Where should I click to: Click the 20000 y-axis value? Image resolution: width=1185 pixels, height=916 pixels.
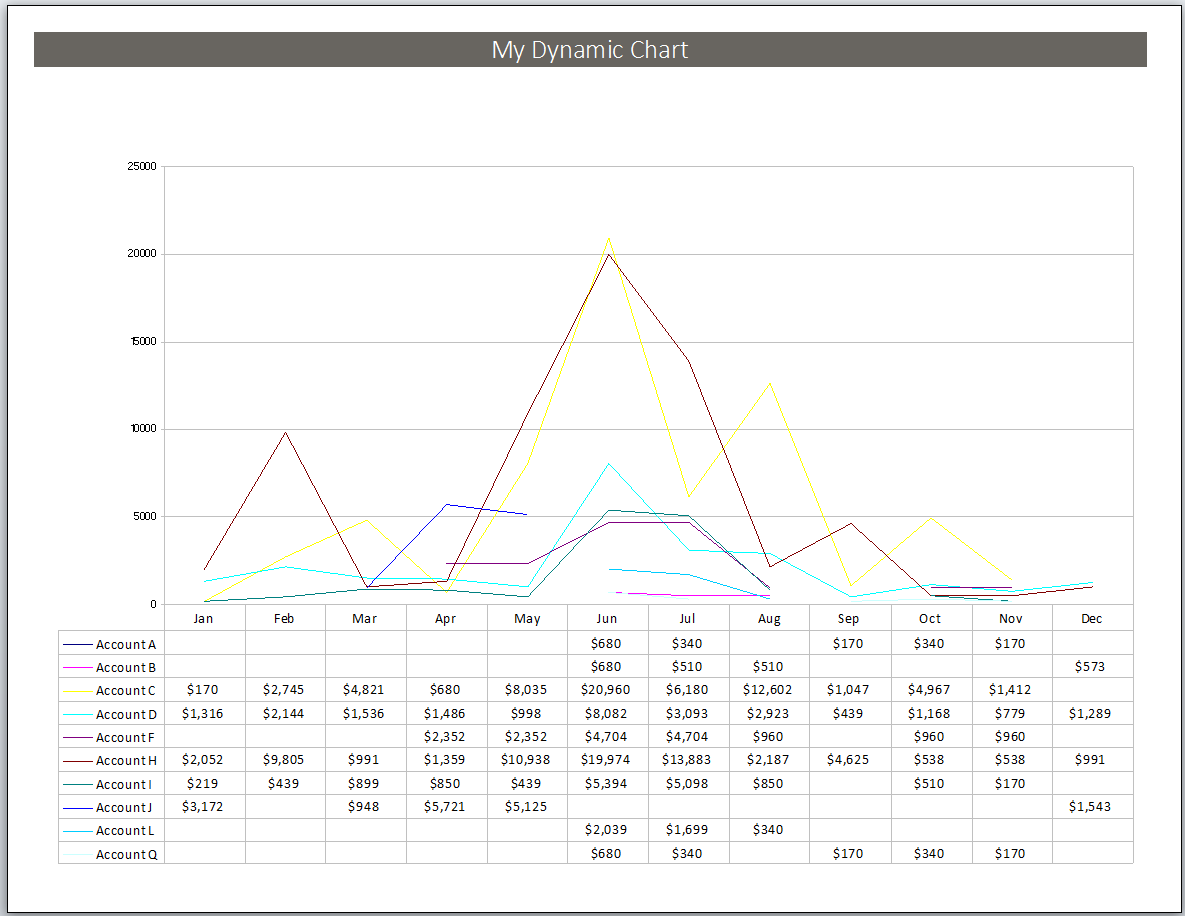(x=142, y=253)
